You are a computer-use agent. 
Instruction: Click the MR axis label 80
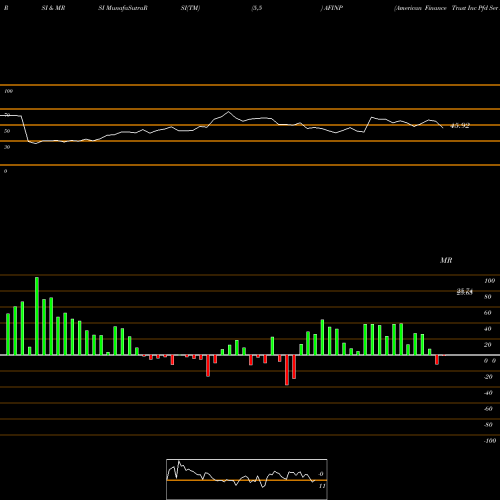[x=488, y=297]
